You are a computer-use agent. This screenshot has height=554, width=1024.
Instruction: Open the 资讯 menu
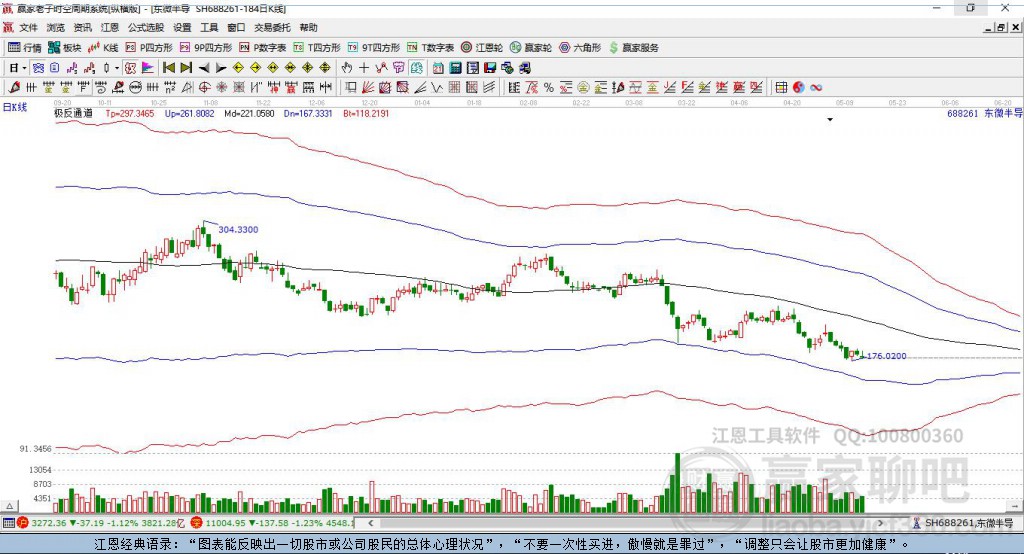(x=82, y=27)
